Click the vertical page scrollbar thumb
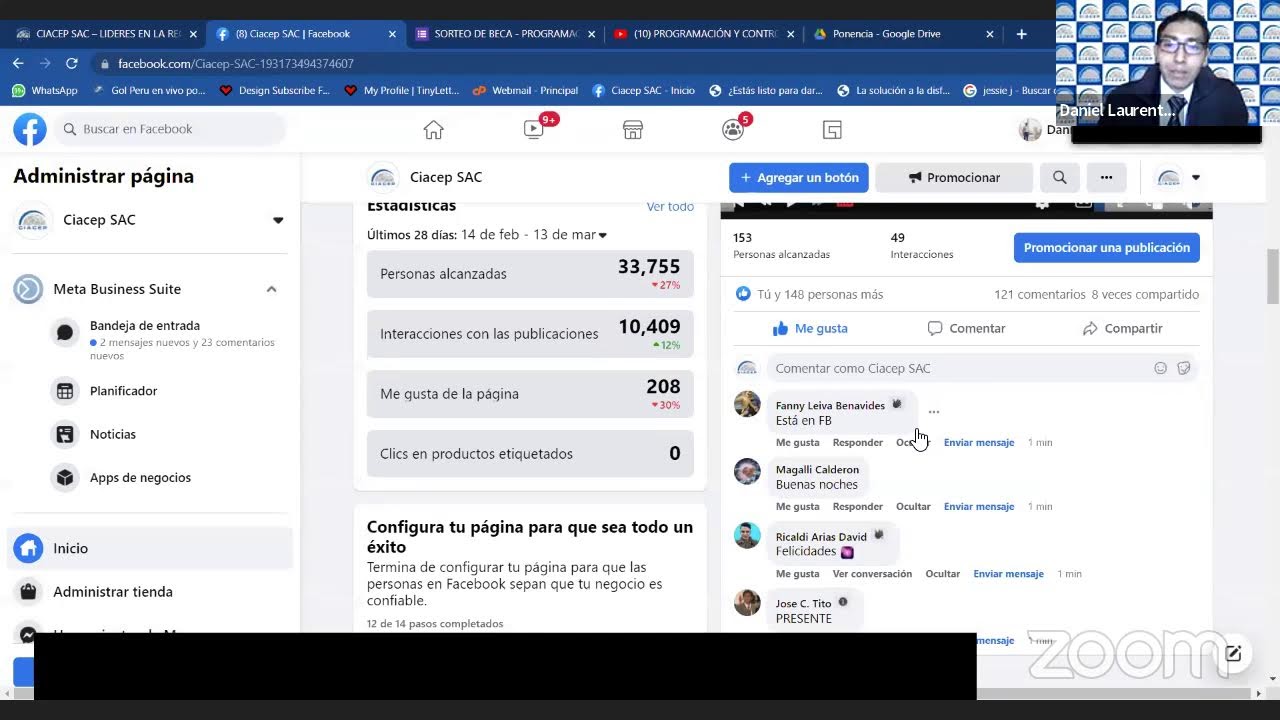1280x720 pixels. click(1273, 277)
